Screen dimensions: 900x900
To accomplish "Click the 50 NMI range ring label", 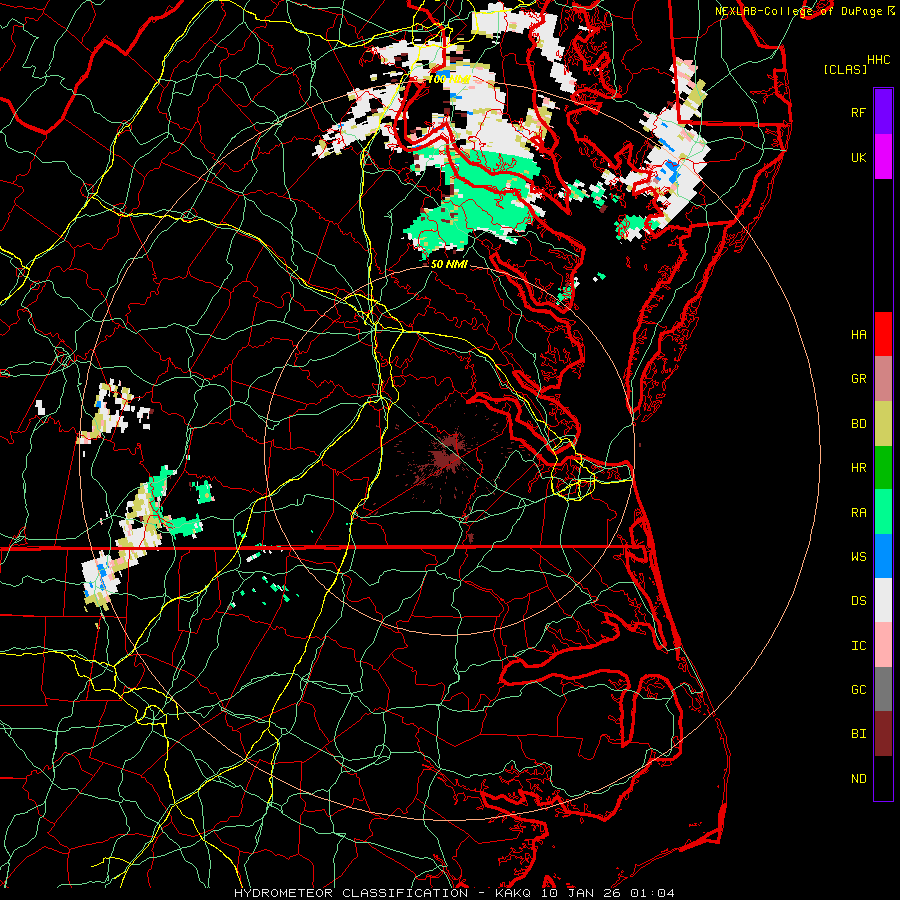I will [448, 264].
